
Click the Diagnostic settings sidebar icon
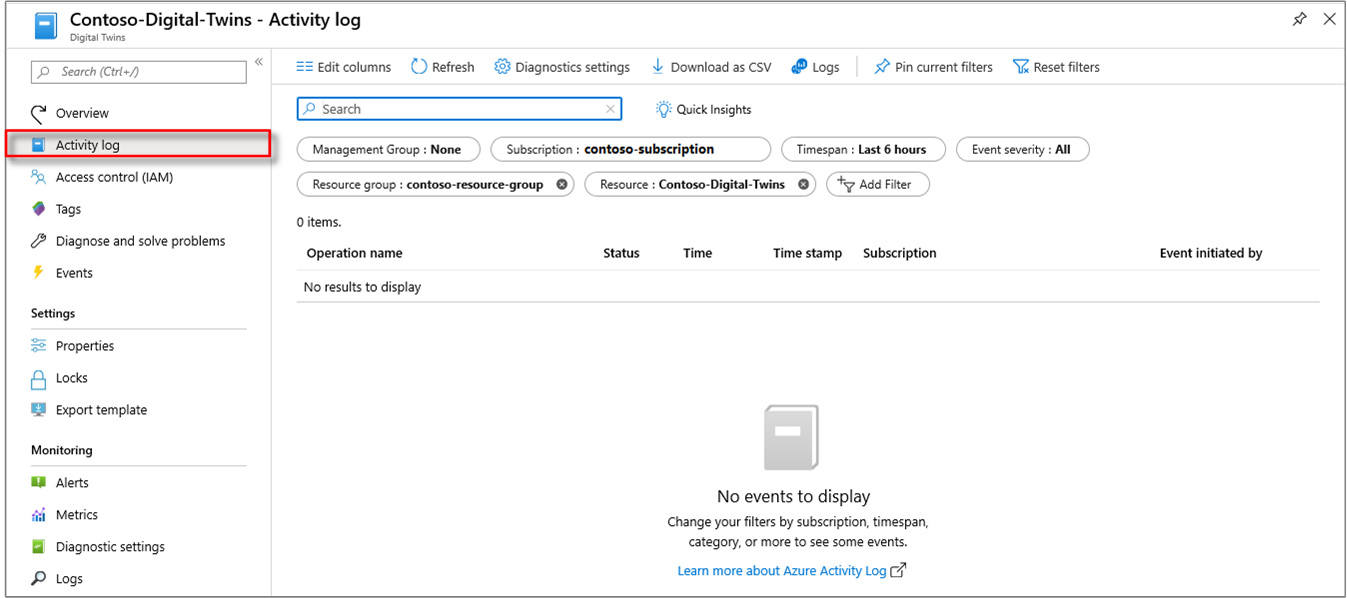coord(39,547)
